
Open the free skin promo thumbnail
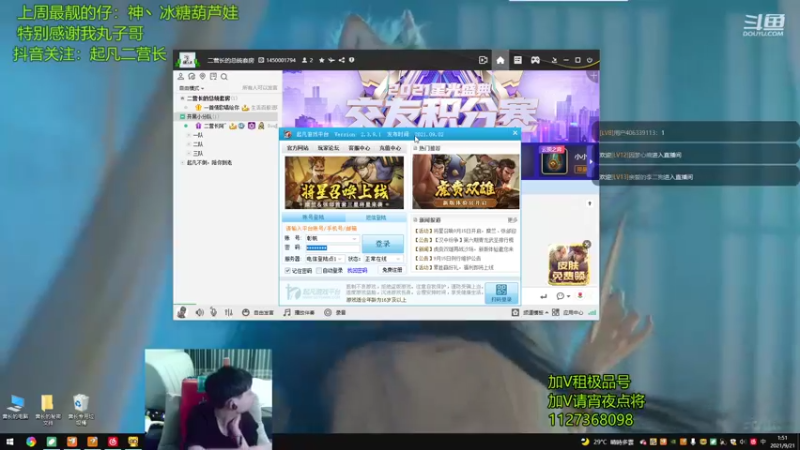pos(568,265)
